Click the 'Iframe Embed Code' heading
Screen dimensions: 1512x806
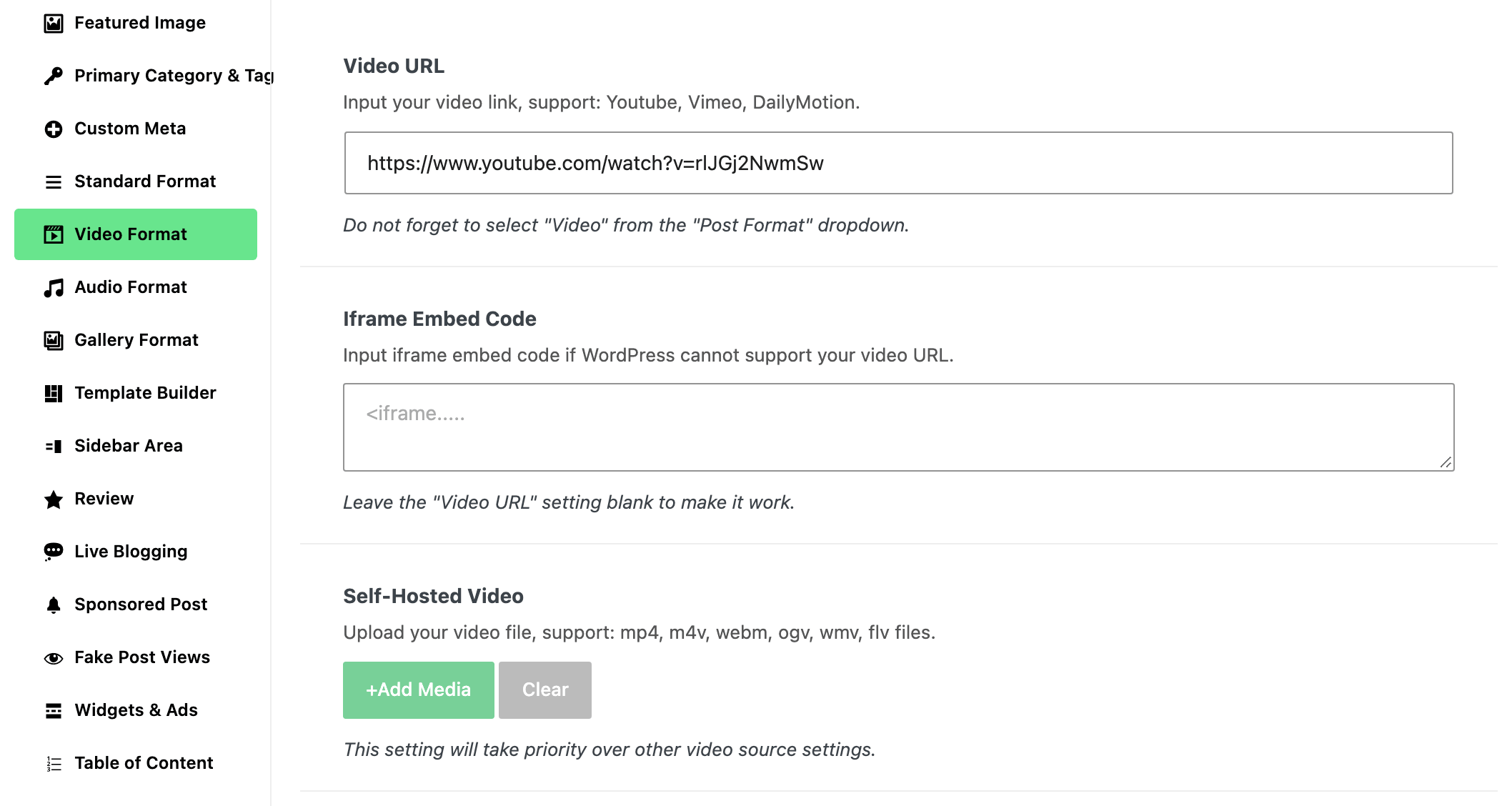[439, 319]
